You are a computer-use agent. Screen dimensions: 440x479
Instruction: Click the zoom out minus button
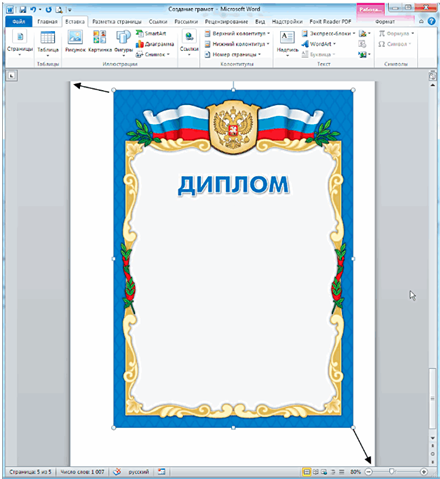coord(369,472)
